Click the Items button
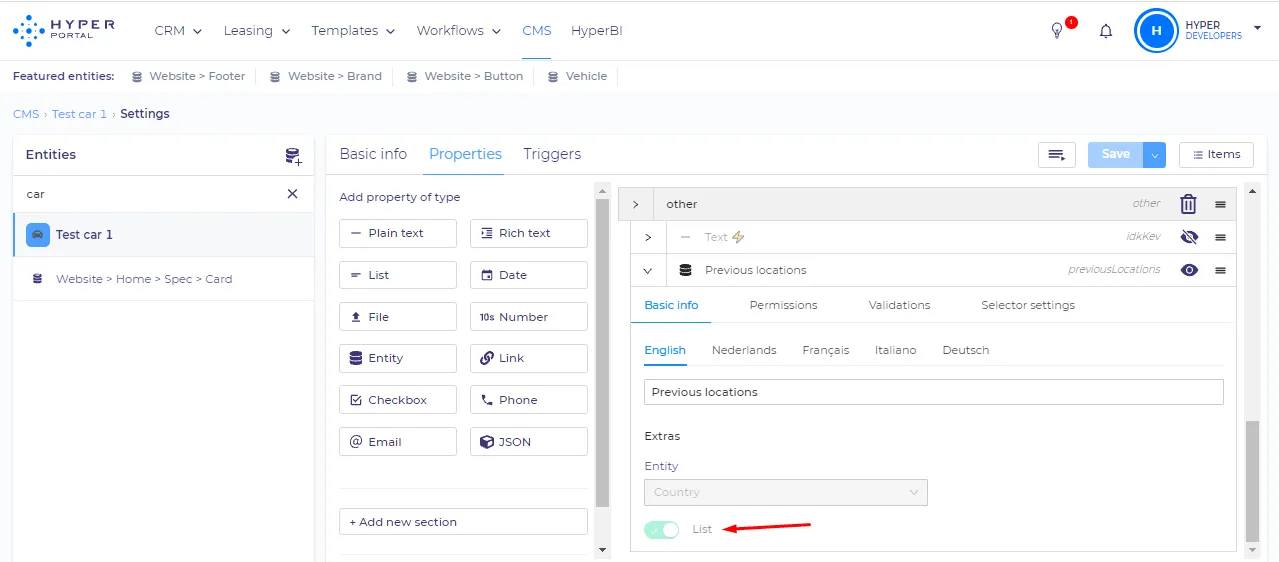The image size is (1279, 562). [x=1216, y=155]
